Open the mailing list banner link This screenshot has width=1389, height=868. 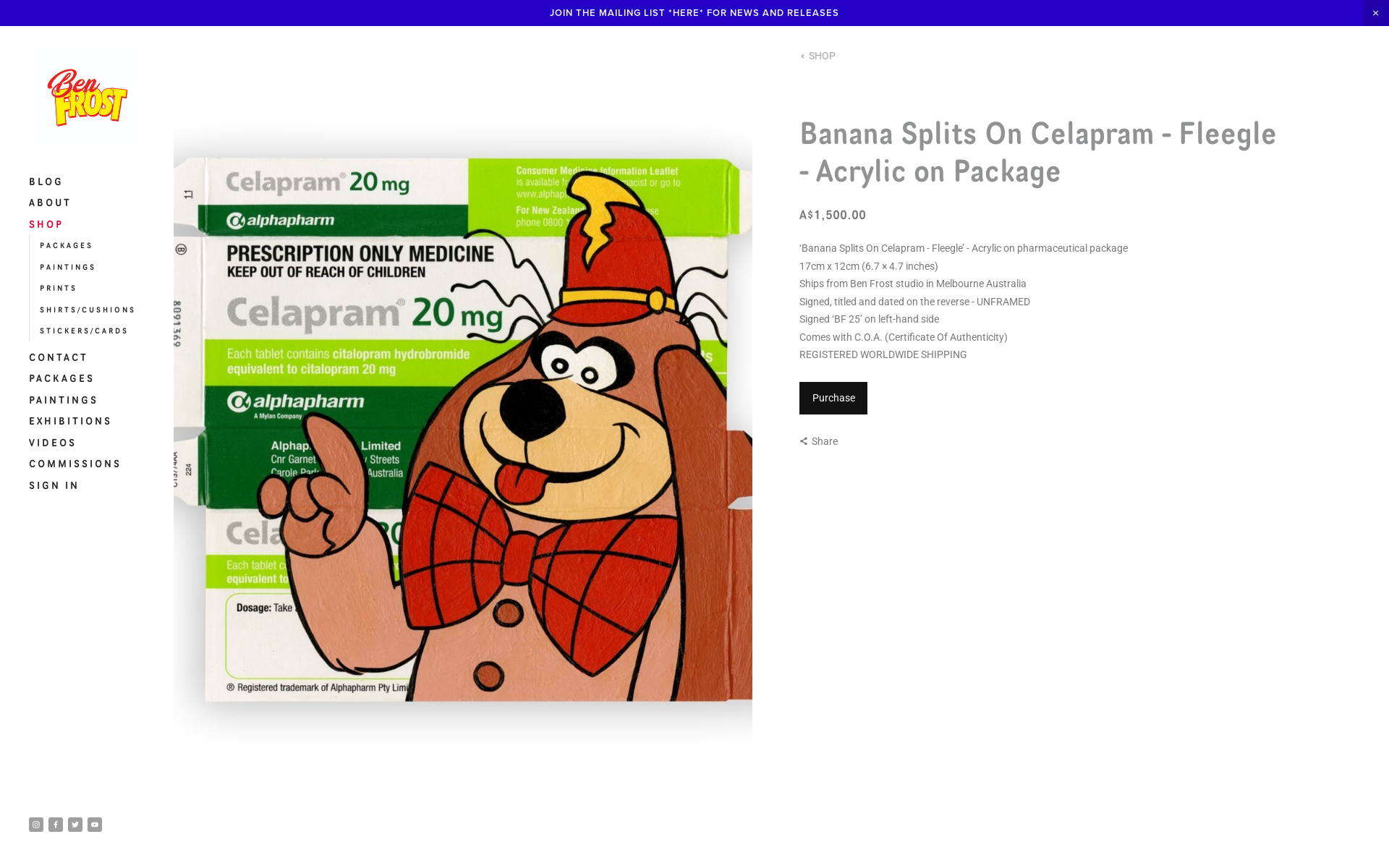(x=694, y=13)
